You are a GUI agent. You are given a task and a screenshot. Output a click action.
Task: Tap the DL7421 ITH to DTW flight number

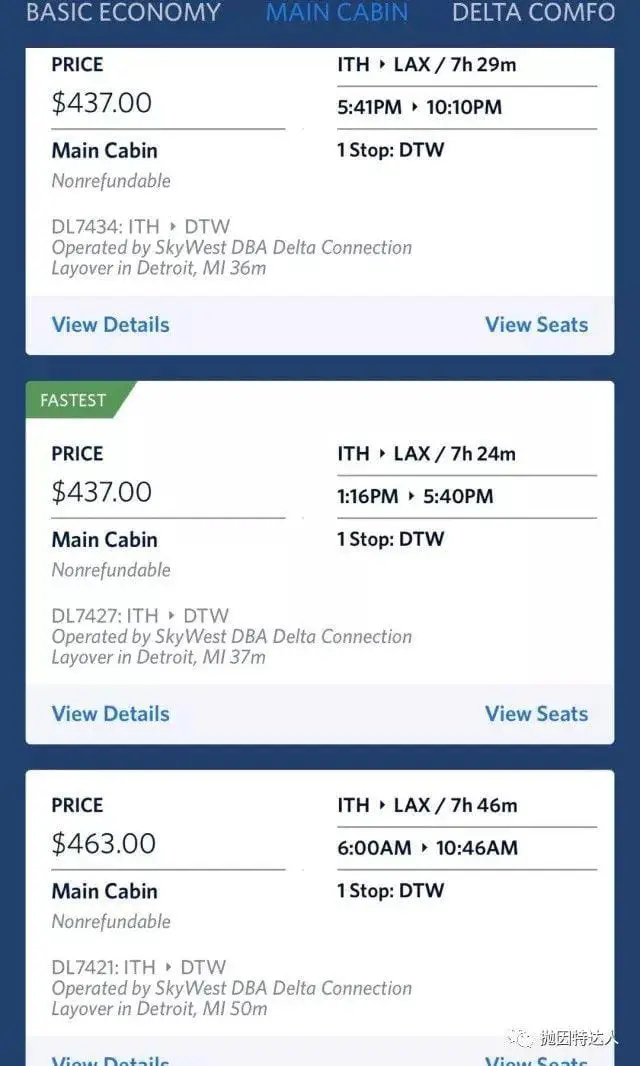point(139,967)
